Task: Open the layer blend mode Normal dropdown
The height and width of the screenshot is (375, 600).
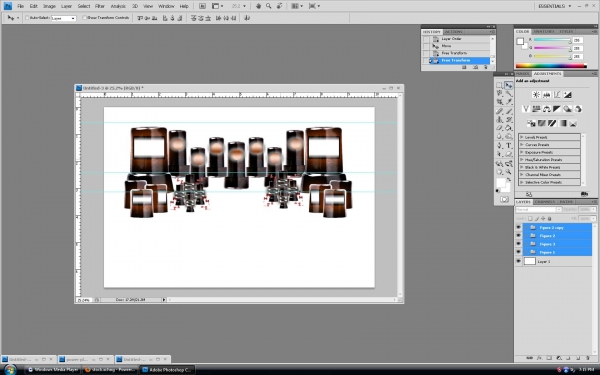Action: pyautogui.click(x=538, y=210)
